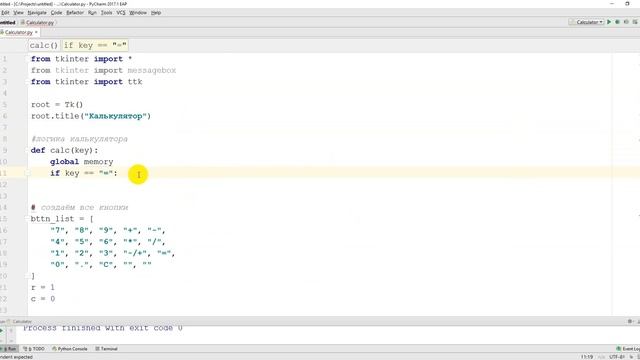Open the Edit menu

click(x=5, y=13)
